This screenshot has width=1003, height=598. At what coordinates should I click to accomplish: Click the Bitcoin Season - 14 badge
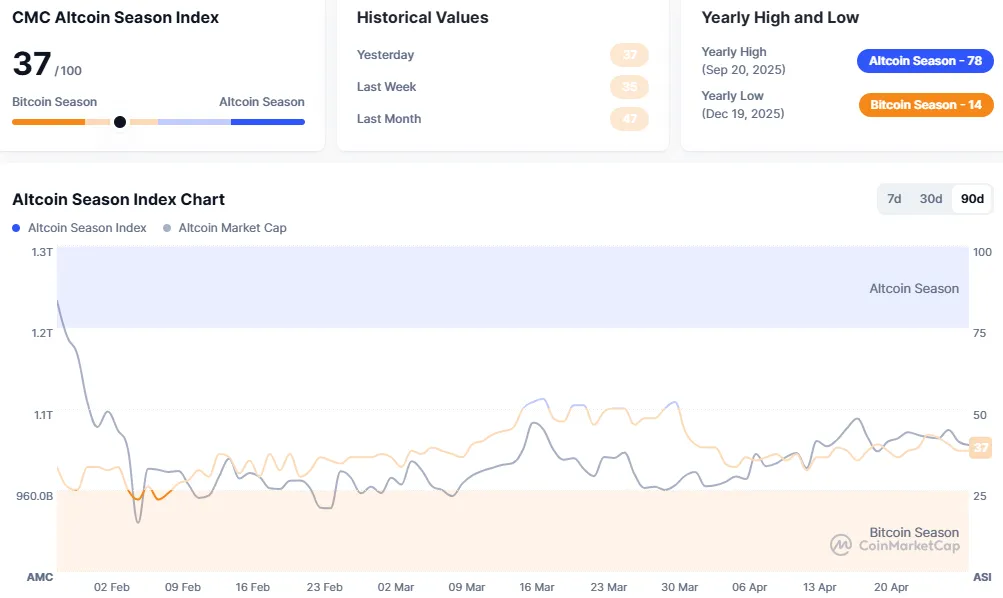(926, 105)
